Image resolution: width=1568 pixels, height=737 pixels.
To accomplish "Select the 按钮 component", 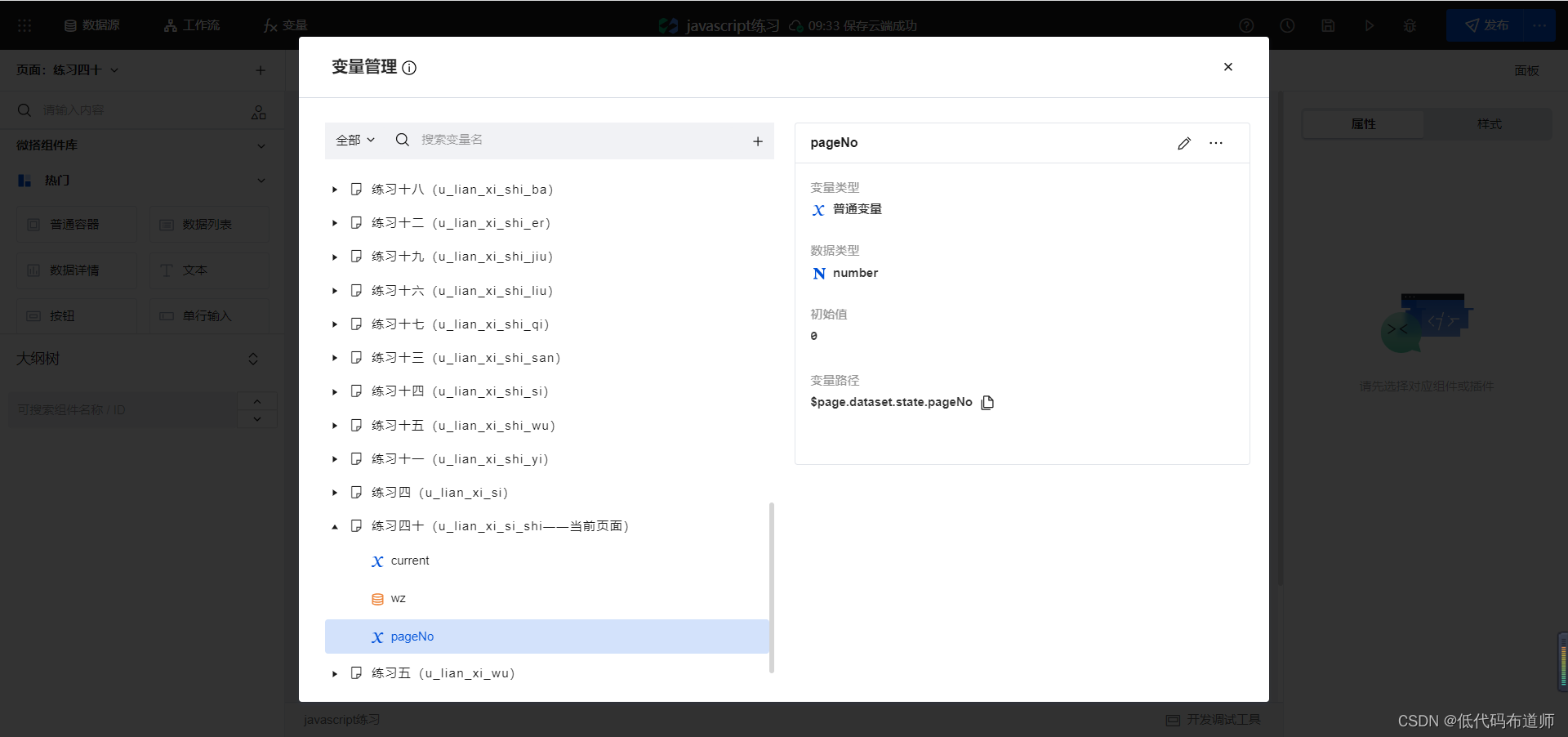I will (x=77, y=315).
